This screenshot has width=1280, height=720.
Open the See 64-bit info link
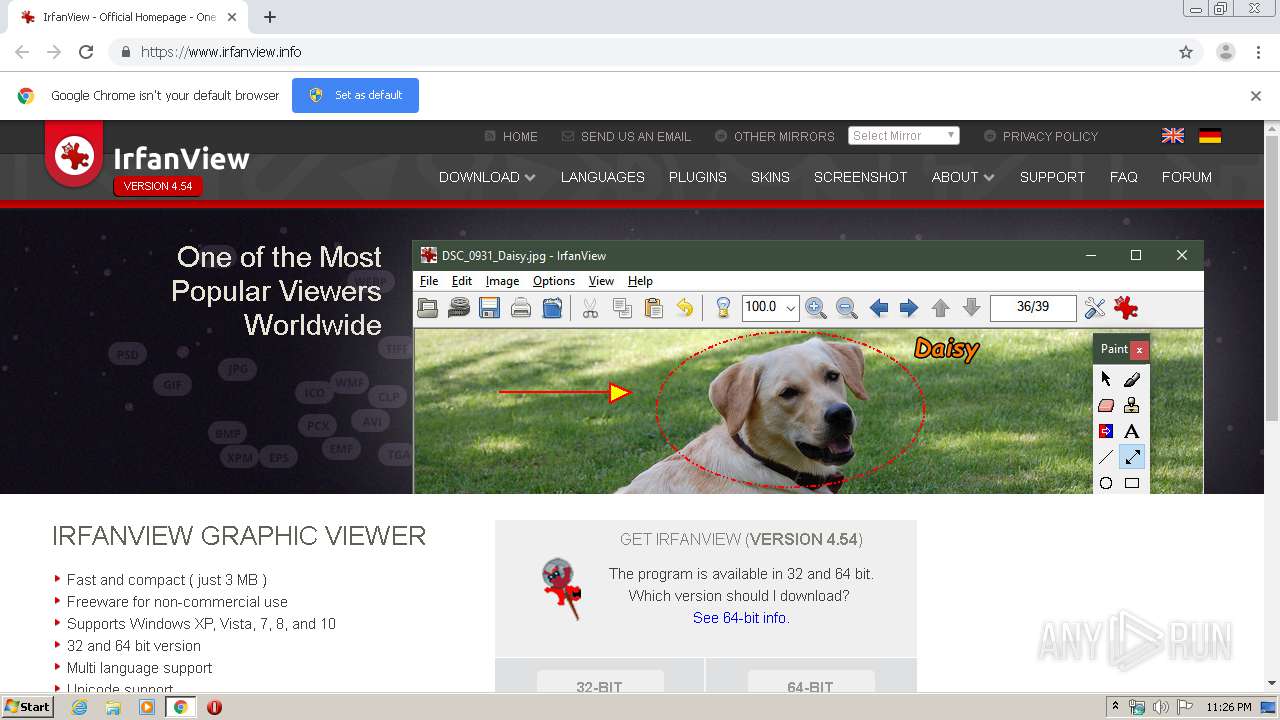click(741, 618)
